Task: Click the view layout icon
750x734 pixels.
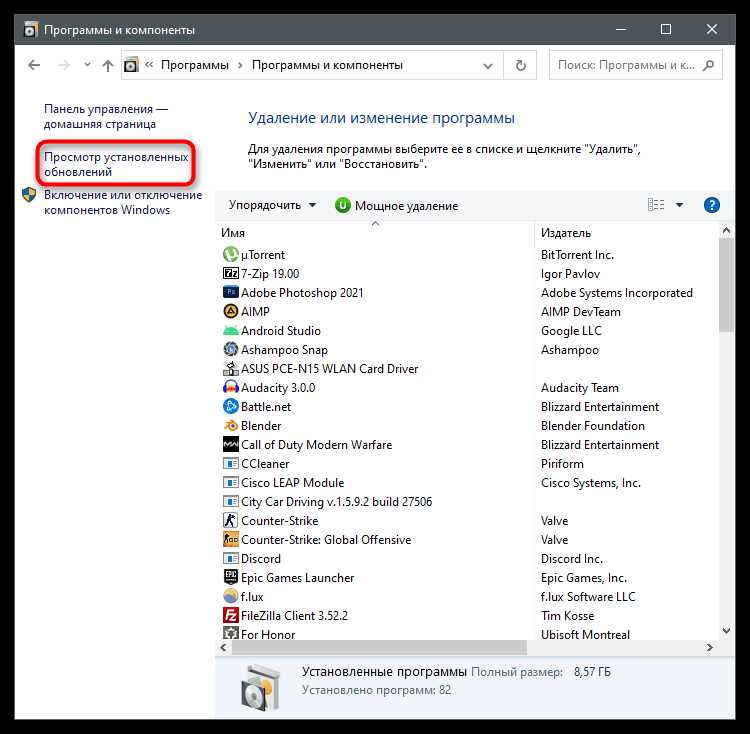Action: (656, 205)
